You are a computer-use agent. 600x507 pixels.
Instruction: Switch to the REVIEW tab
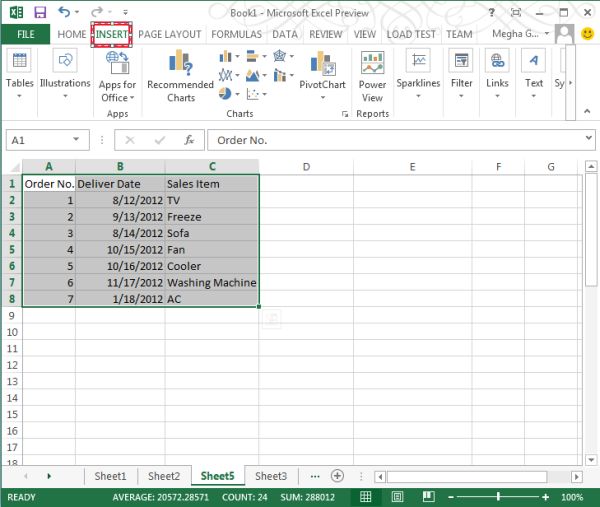tap(326, 34)
